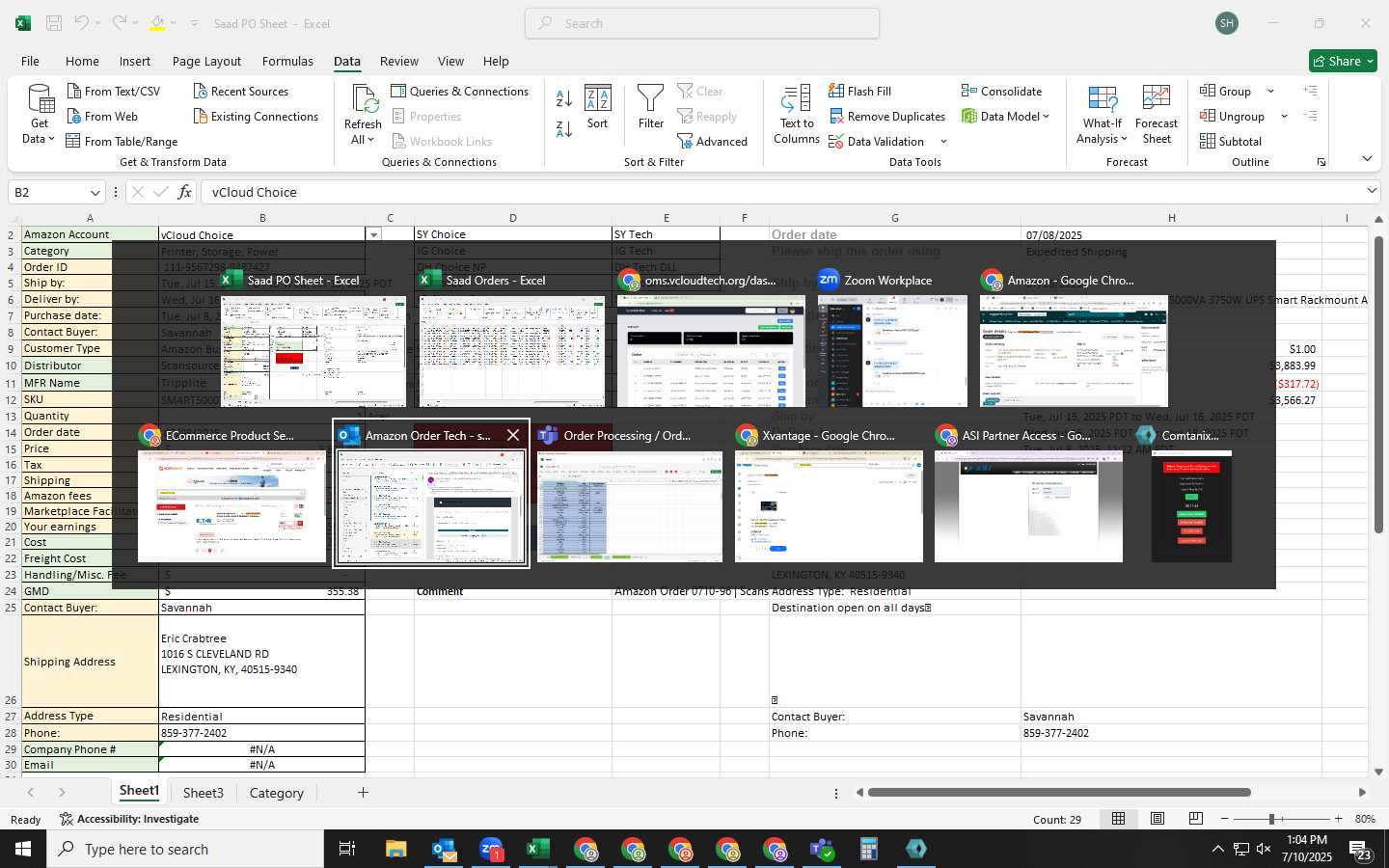The height and width of the screenshot is (868, 1389).
Task: Switch to Page Layout view in status bar
Action: tap(1157, 819)
